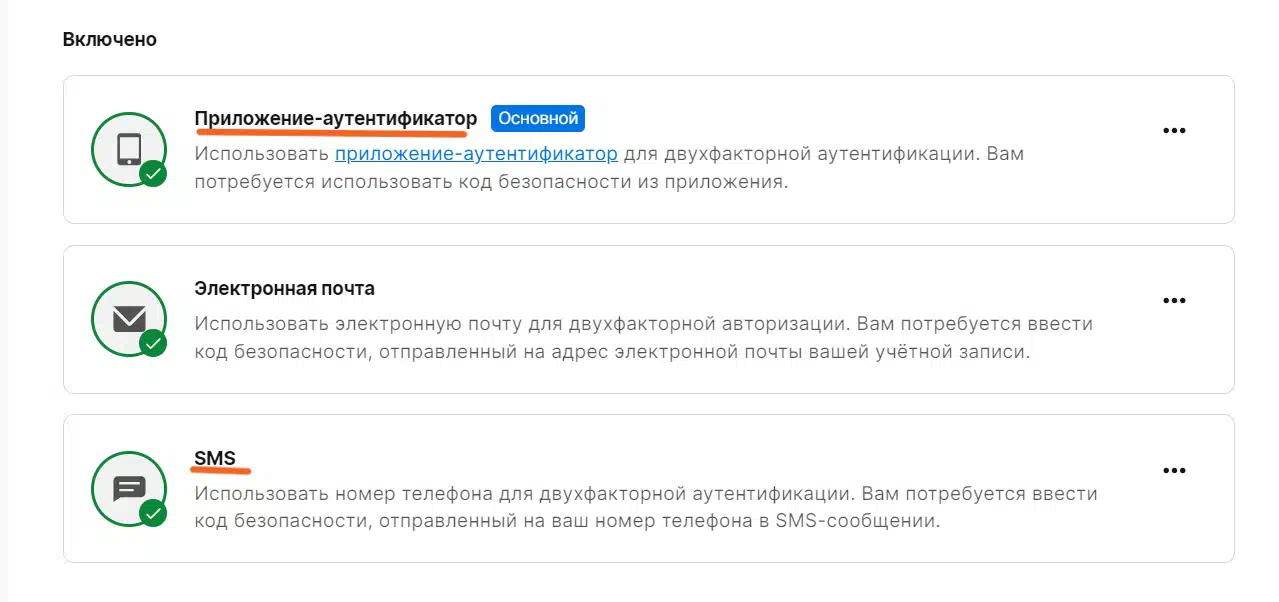Click empty space right of Электронная почта title
The width and height of the screenshot is (1279, 602).
[x=700, y=289]
